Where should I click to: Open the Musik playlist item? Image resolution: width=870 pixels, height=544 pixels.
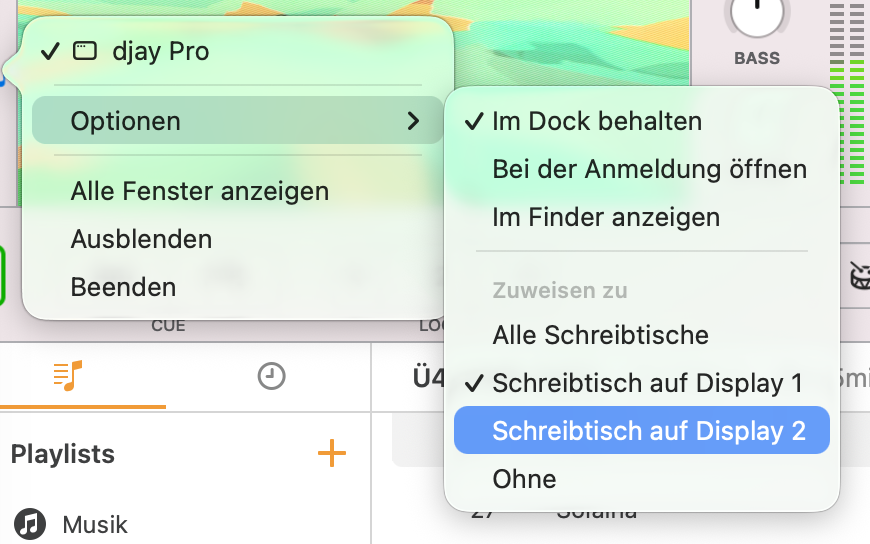coord(95,524)
